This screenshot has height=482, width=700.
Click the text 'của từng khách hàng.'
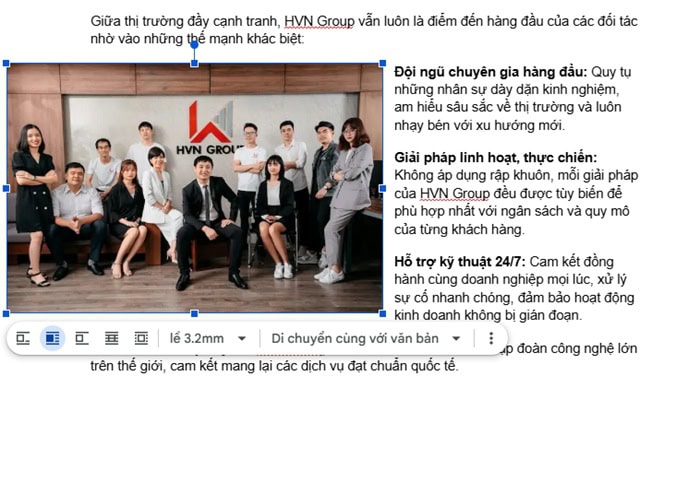459,229
